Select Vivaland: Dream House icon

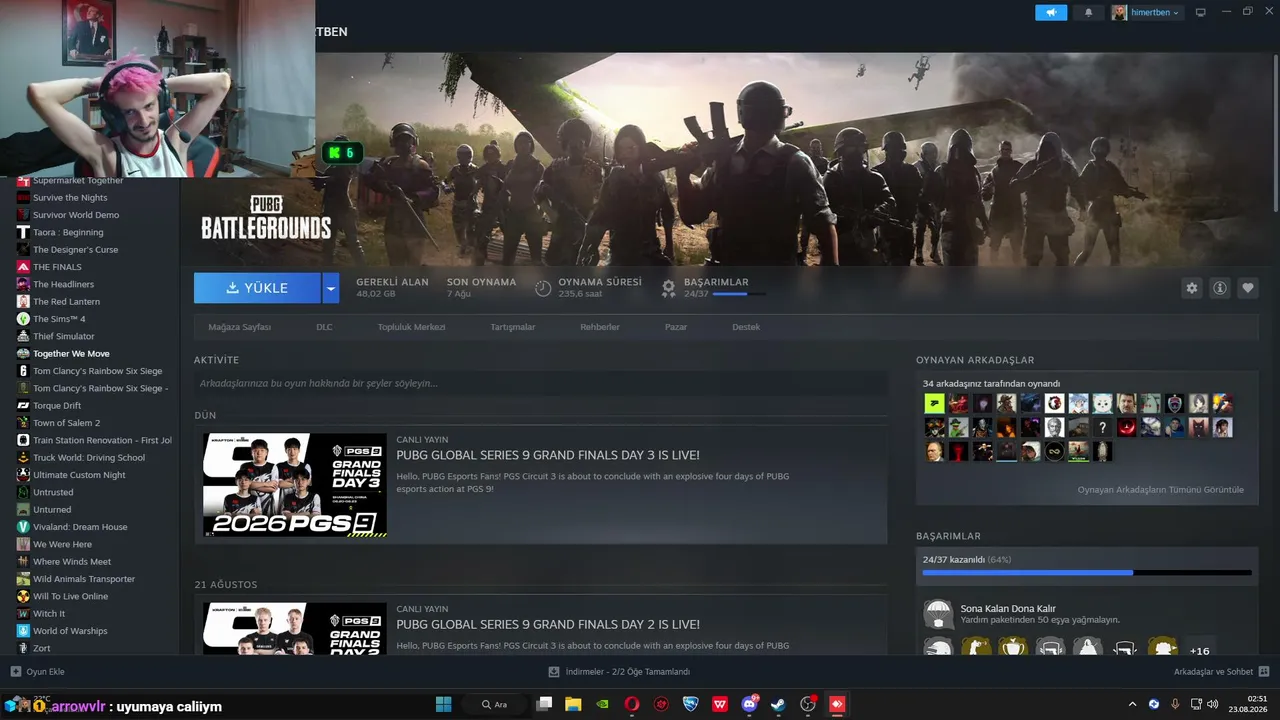coord(23,527)
